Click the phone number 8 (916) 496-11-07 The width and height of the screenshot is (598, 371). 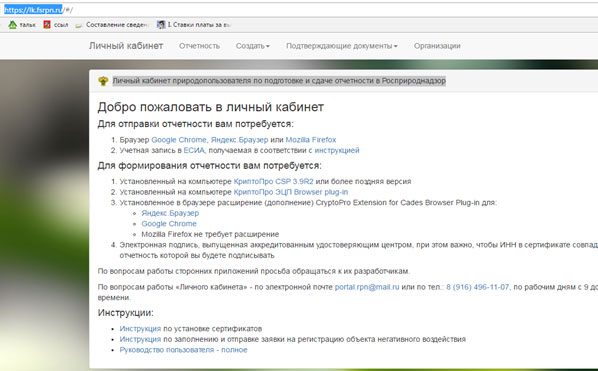pyautogui.click(x=477, y=287)
